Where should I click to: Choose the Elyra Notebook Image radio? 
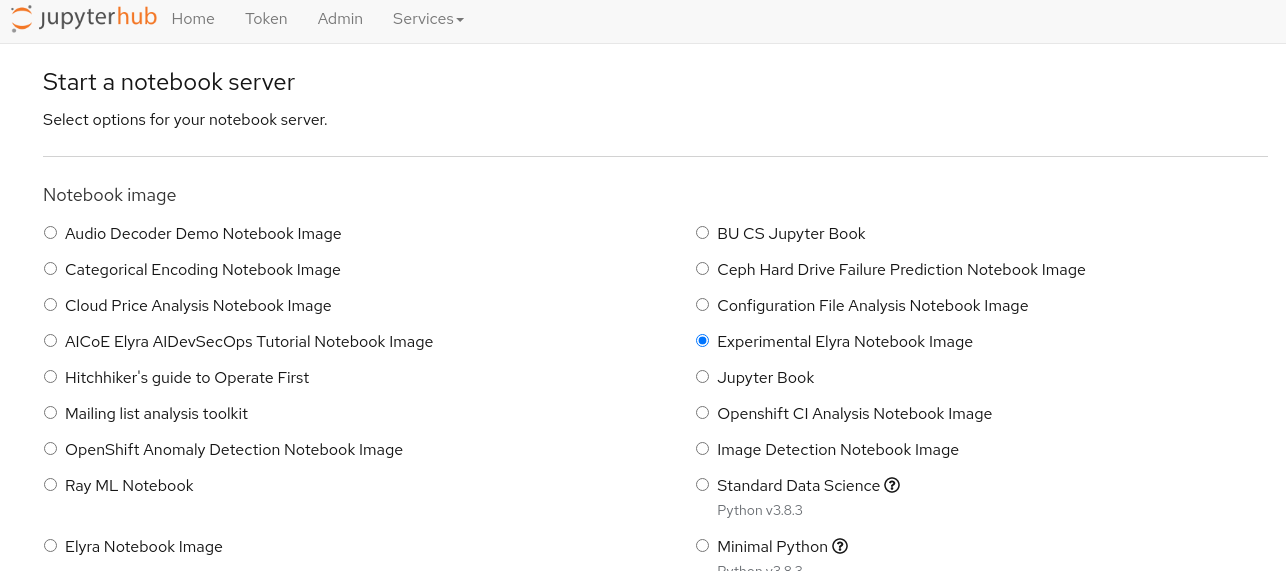[50, 546]
